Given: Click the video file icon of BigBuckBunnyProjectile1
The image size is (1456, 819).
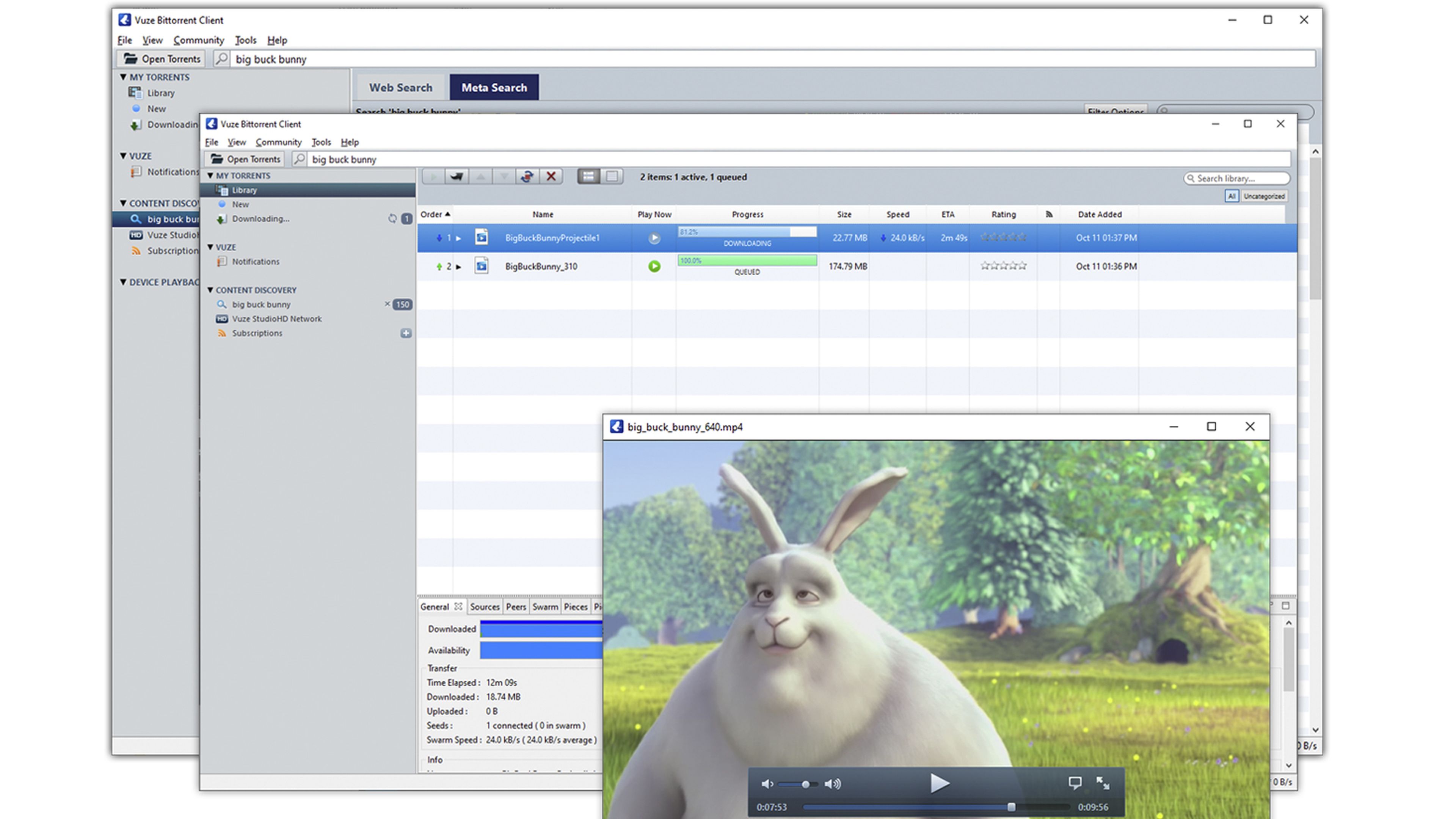Looking at the screenshot, I should click(x=481, y=237).
